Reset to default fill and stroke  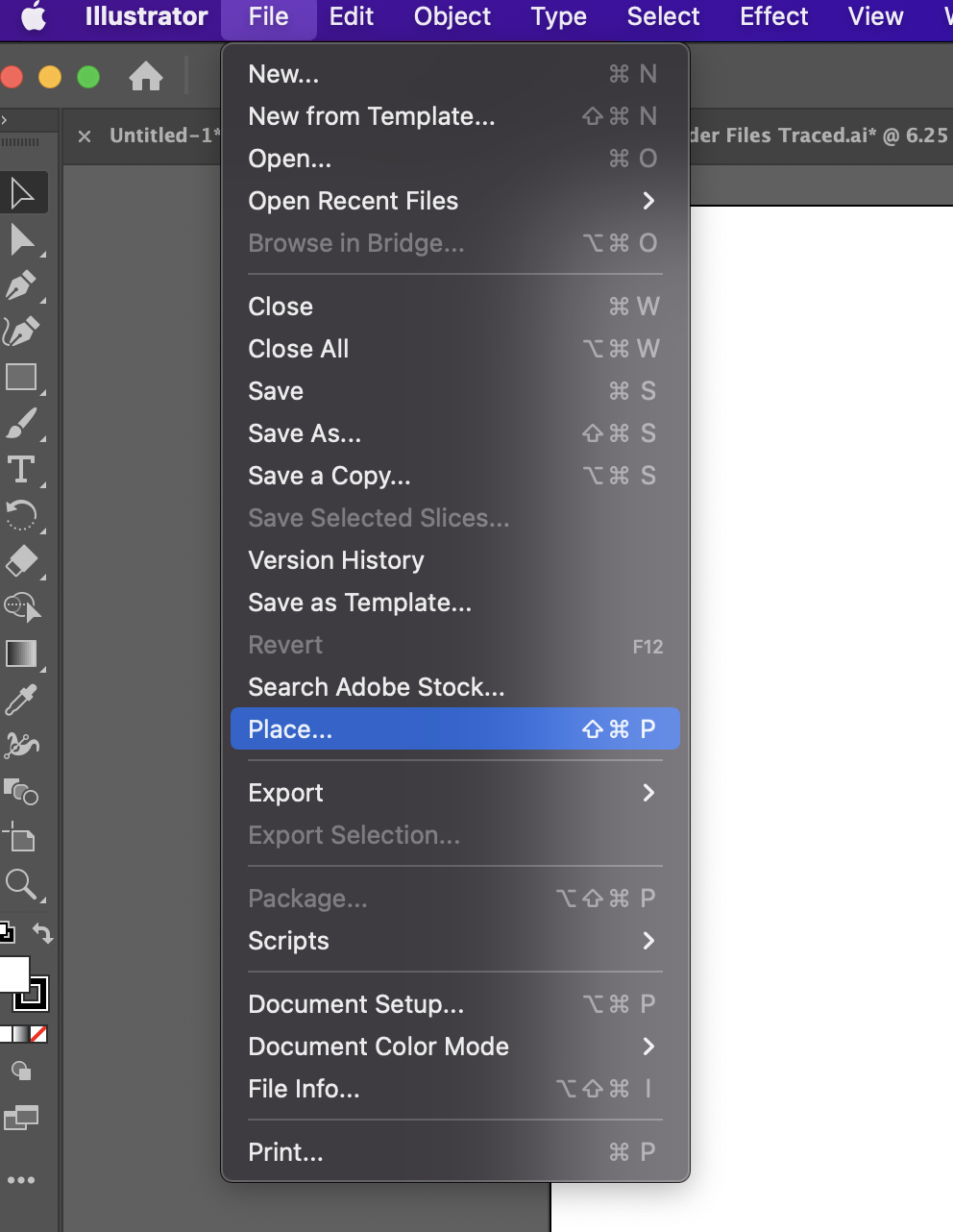pos(6,932)
